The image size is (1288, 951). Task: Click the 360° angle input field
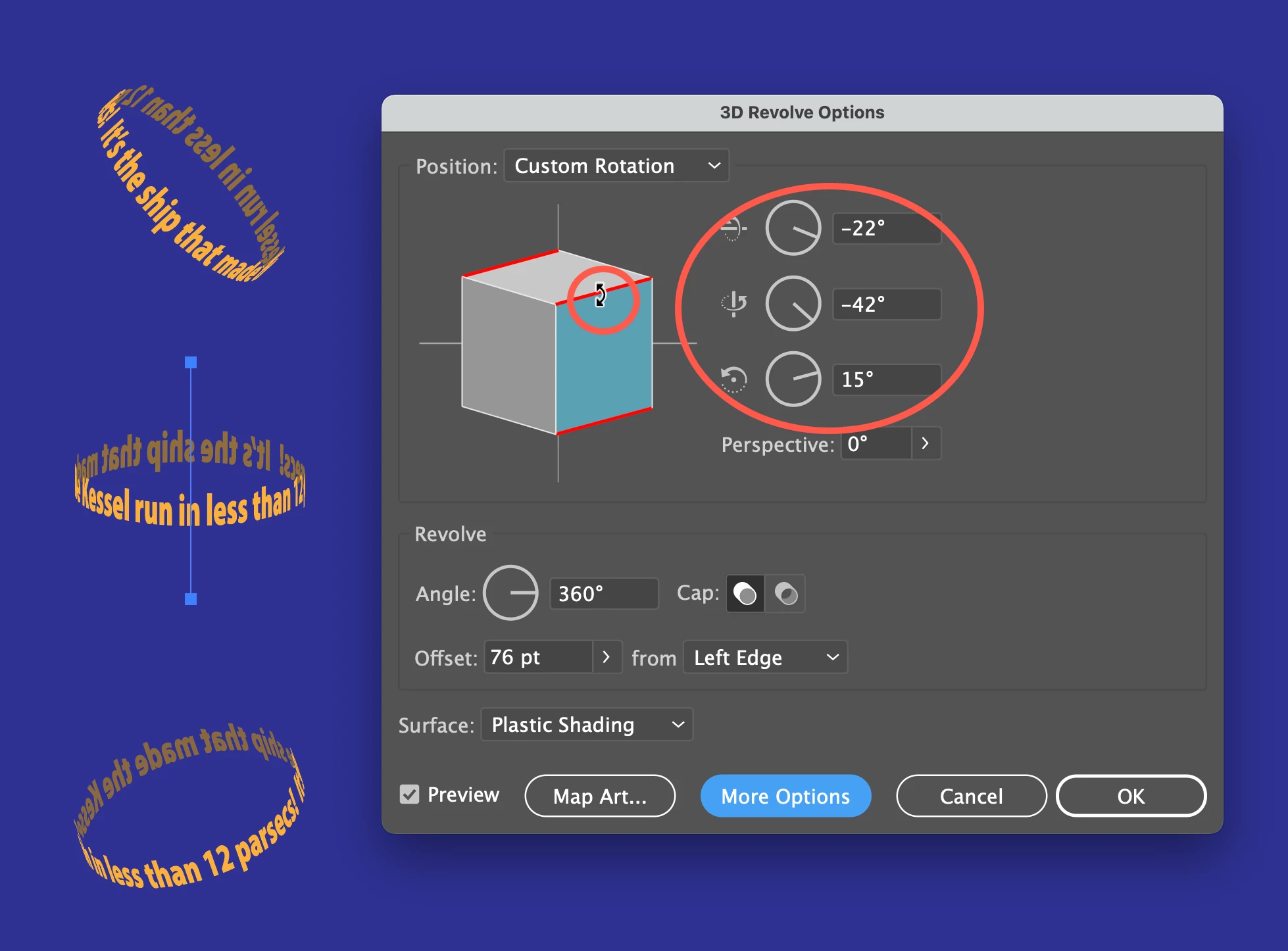click(603, 594)
